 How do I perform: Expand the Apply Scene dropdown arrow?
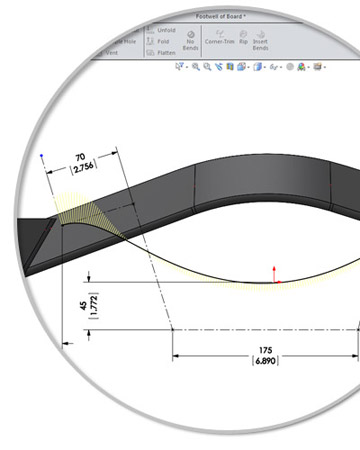pyautogui.click(x=309, y=67)
